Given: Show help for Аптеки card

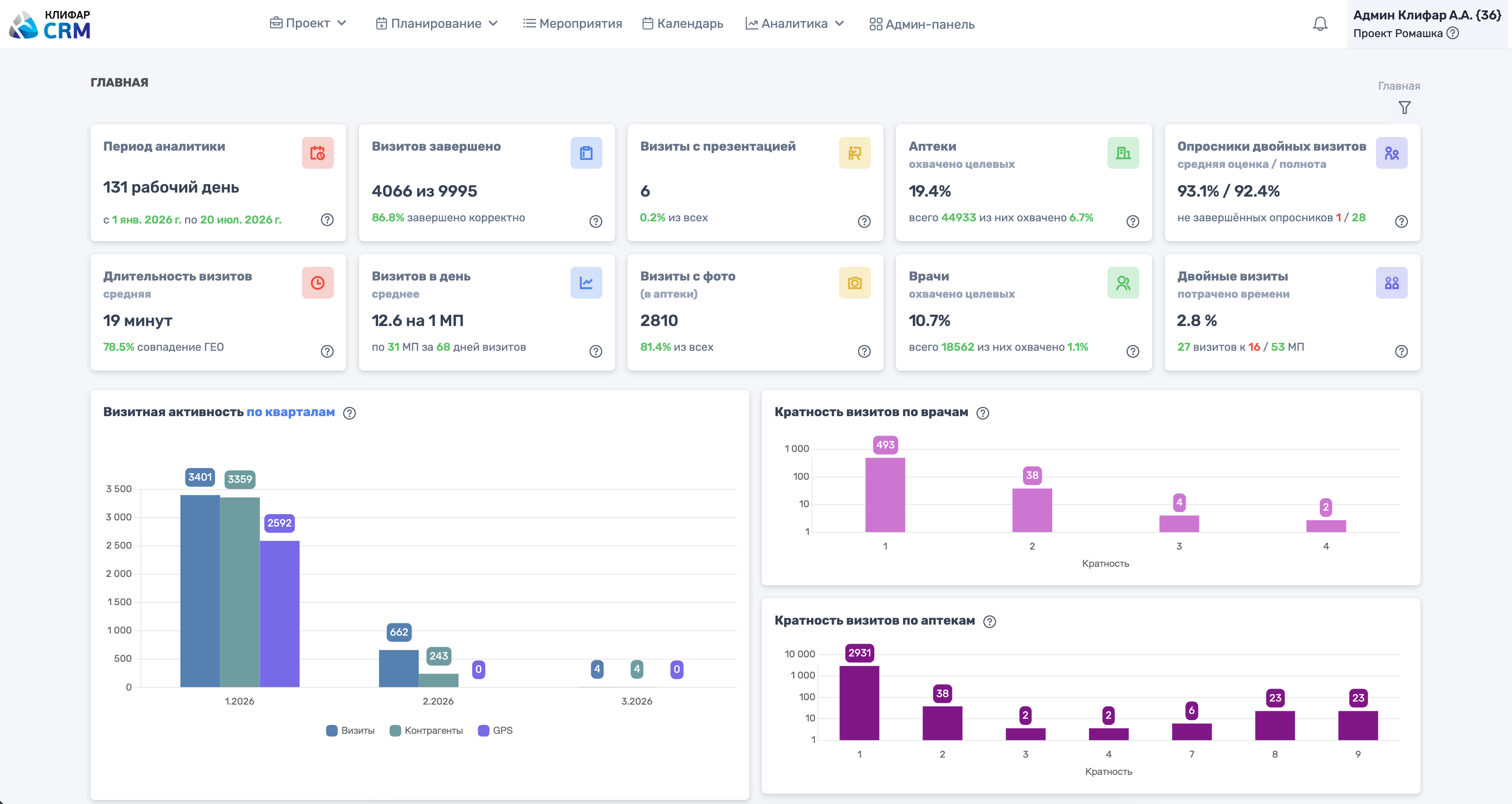Looking at the screenshot, I should pyautogui.click(x=1133, y=221).
